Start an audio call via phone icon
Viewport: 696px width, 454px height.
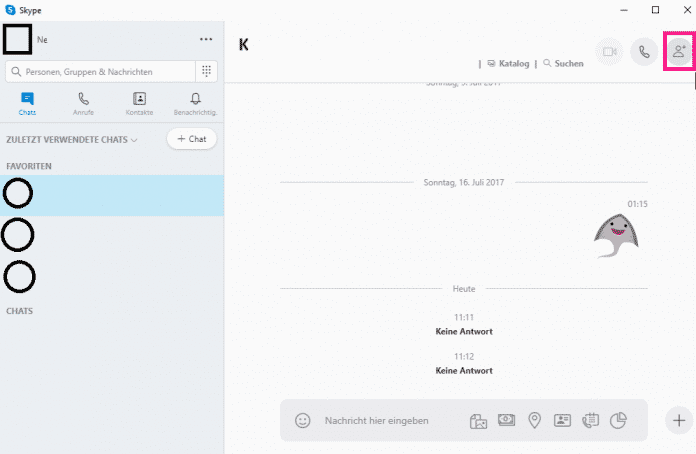[644, 52]
